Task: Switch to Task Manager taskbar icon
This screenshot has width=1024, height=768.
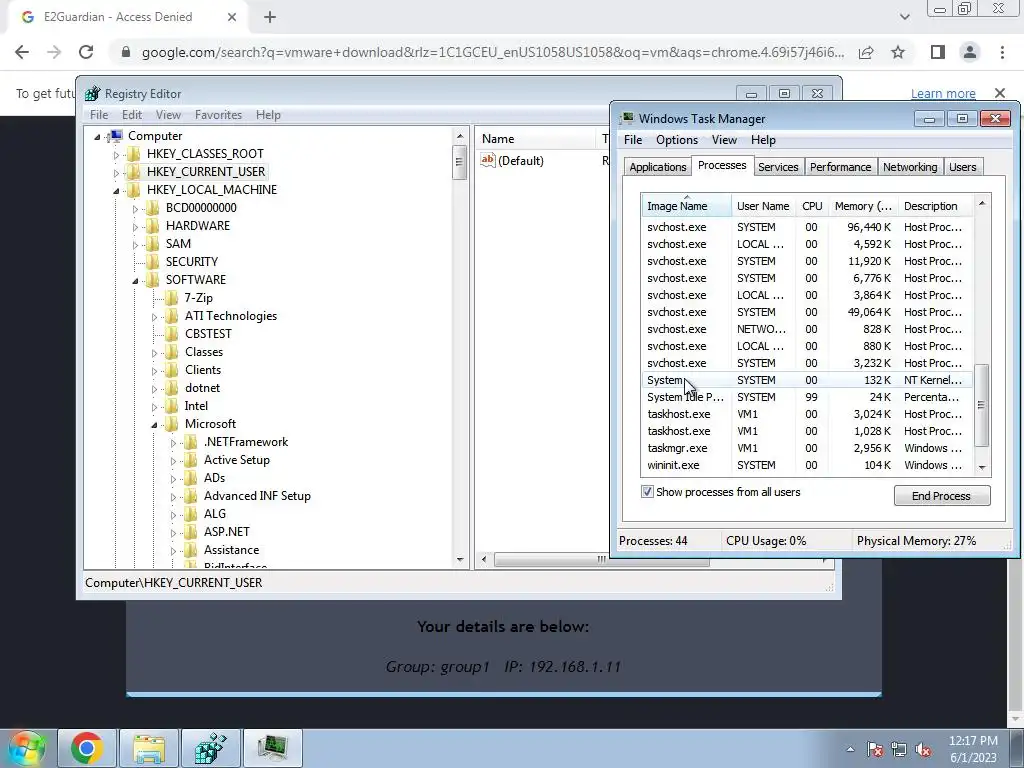Action: click(272, 748)
